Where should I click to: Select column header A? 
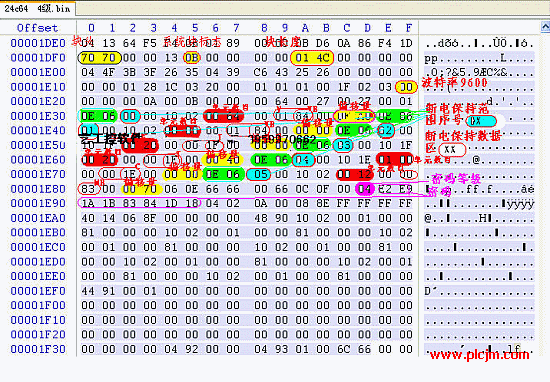[306, 28]
